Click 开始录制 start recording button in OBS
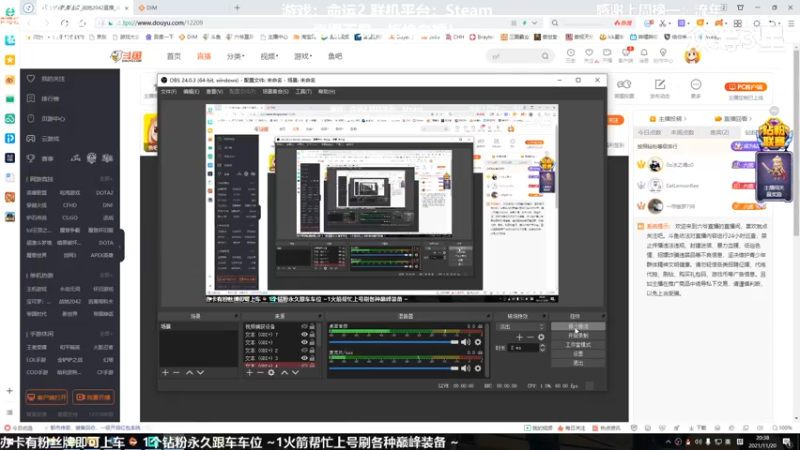800x450 pixels. (x=578, y=336)
